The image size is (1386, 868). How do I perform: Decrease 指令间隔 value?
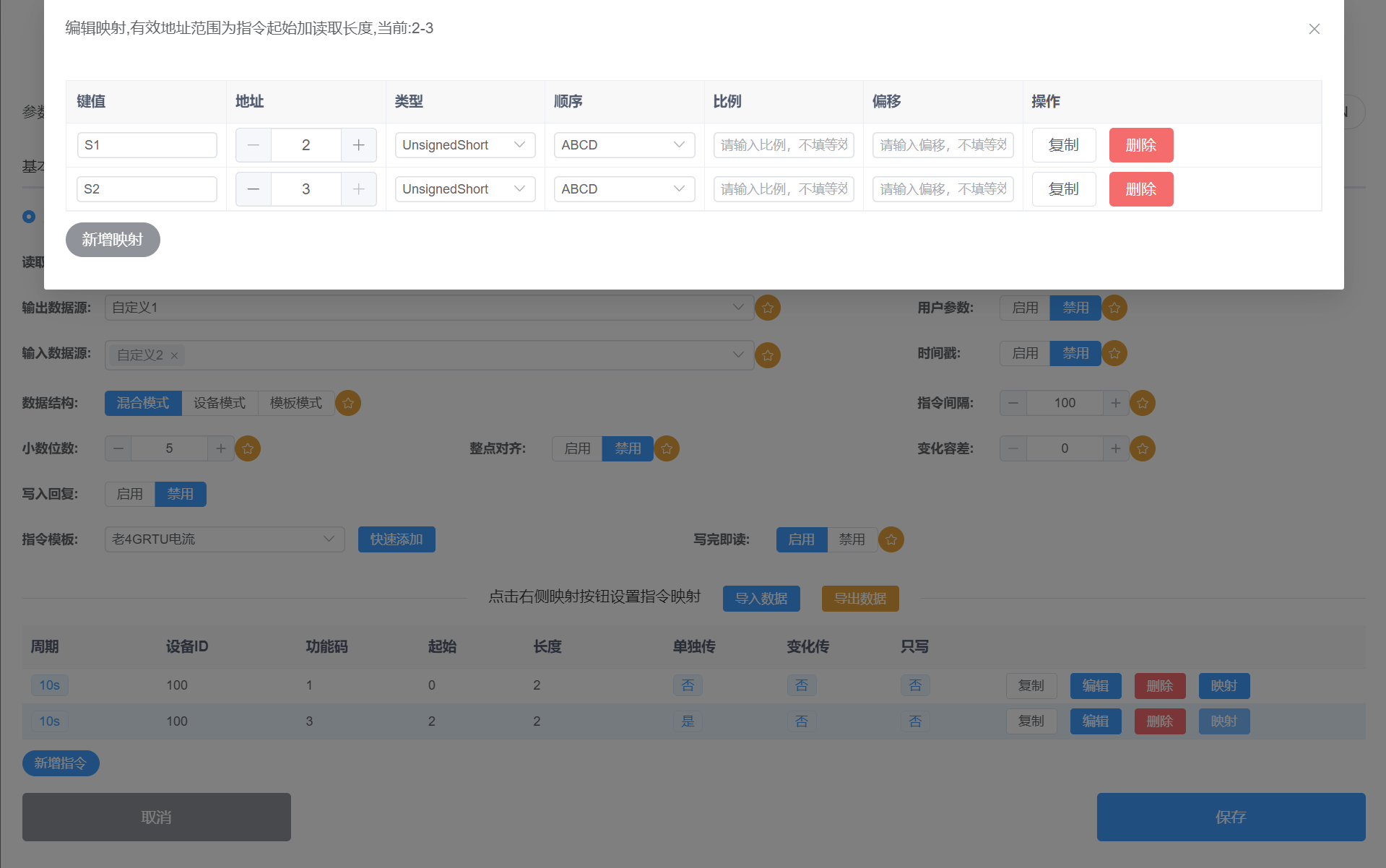click(1013, 403)
